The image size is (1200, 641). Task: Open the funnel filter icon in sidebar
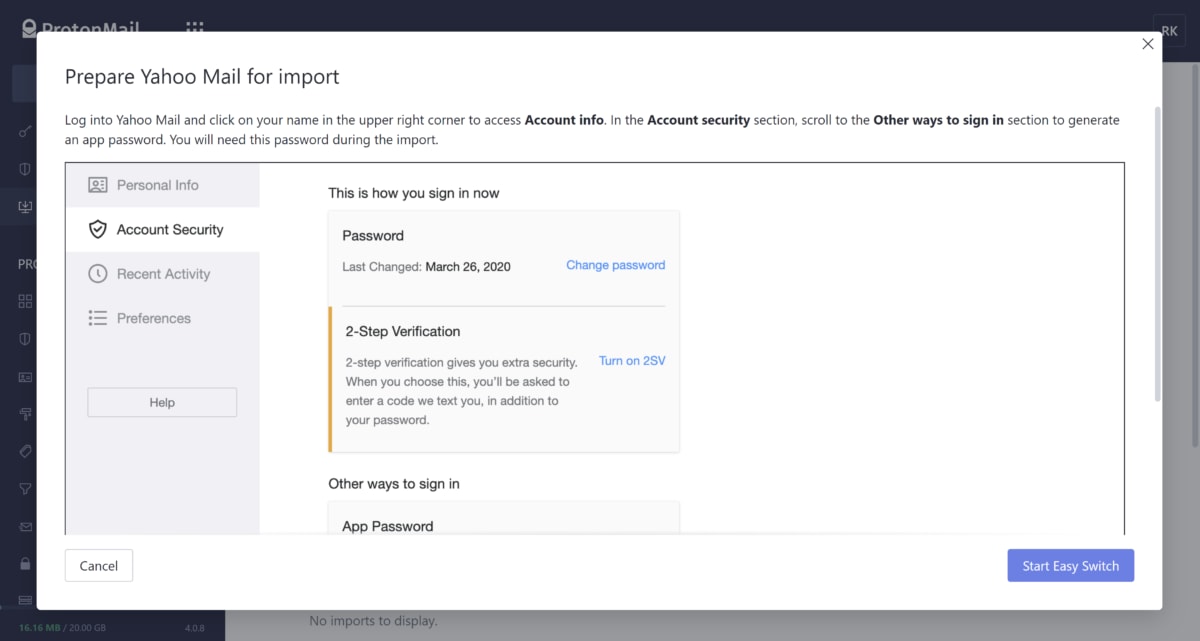(26, 489)
